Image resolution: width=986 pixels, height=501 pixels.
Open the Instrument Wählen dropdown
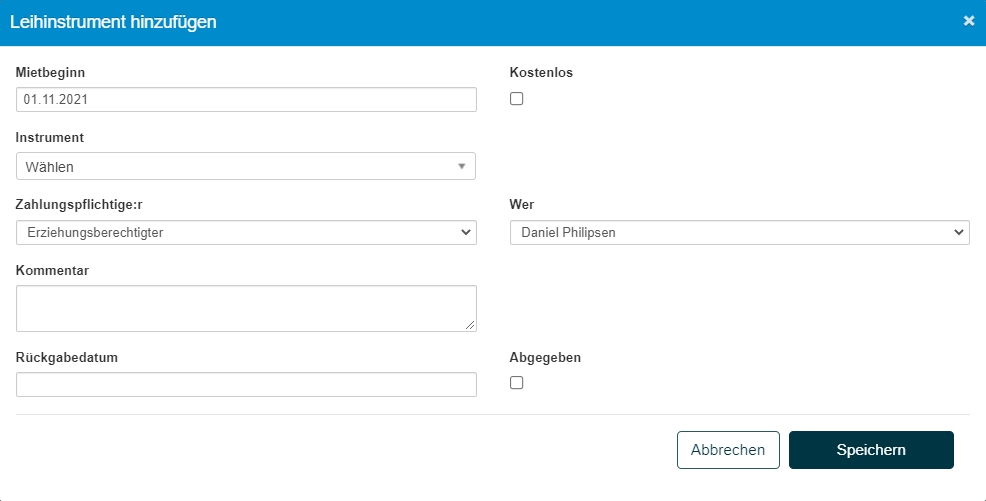point(246,167)
